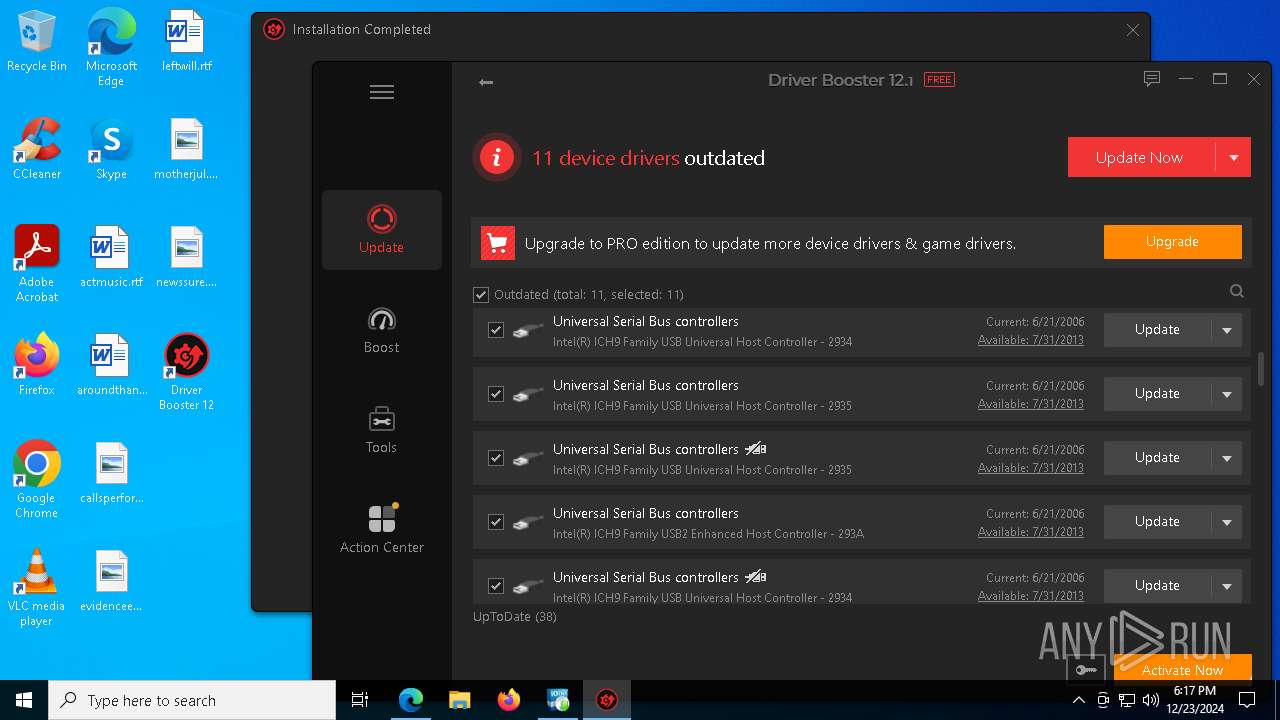Click the search magnifier above the driver list

coord(1237,291)
